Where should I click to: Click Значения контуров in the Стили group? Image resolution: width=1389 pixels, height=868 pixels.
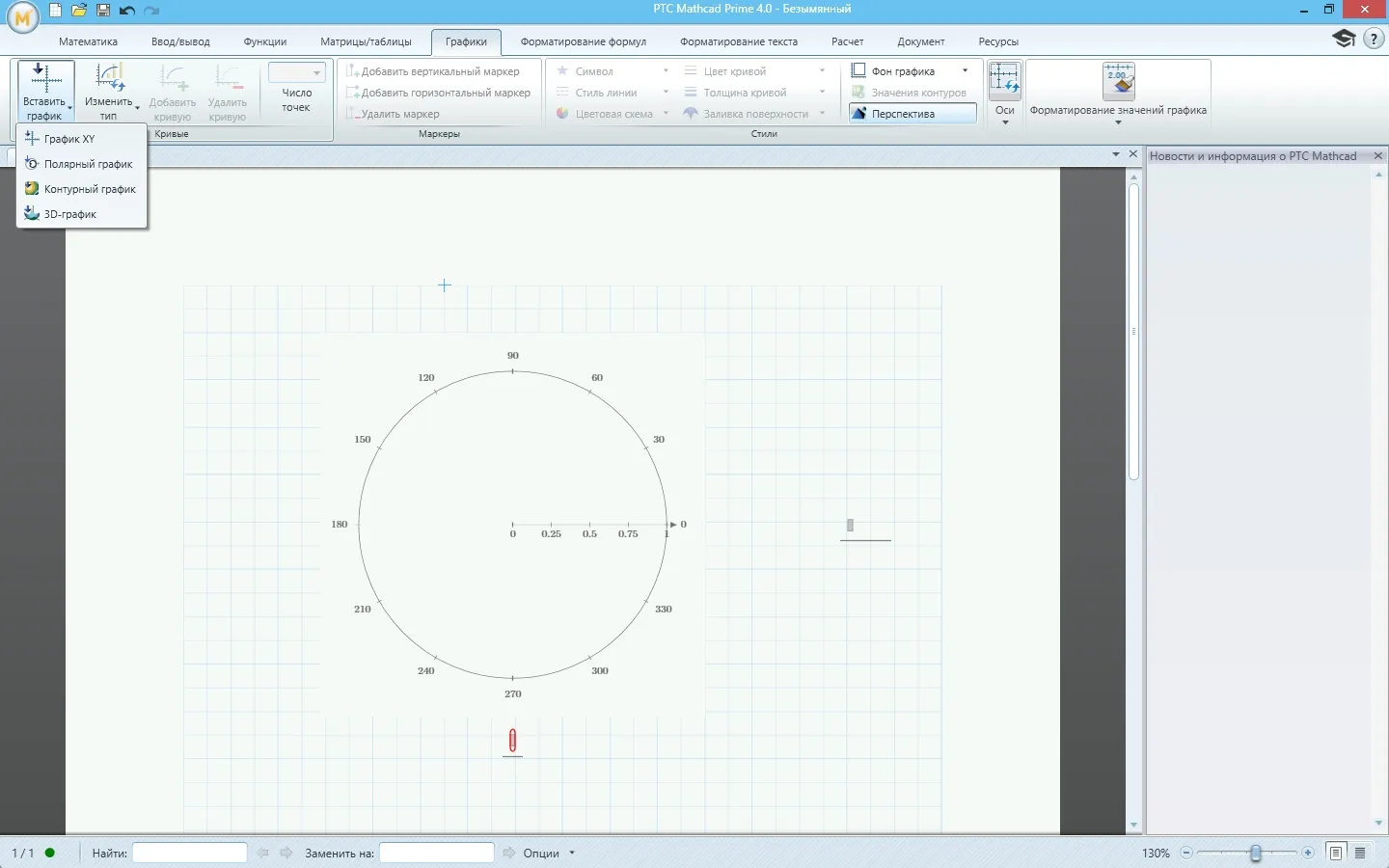[x=909, y=93]
